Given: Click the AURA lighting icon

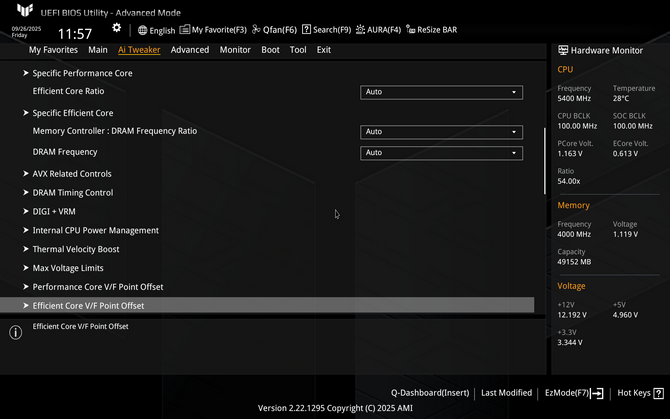Looking at the screenshot, I should point(360,29).
